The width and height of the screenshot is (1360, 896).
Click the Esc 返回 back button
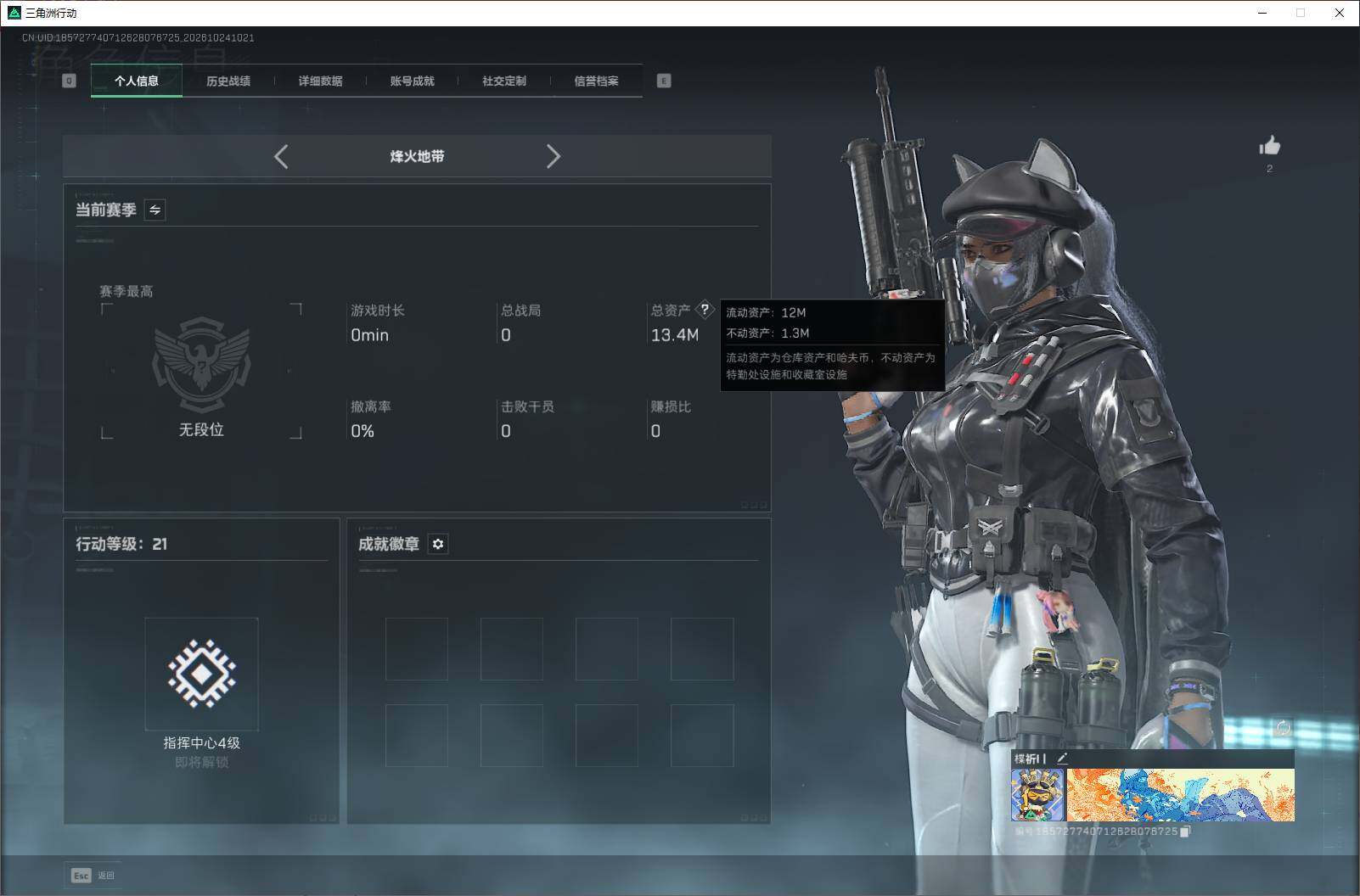(x=93, y=875)
